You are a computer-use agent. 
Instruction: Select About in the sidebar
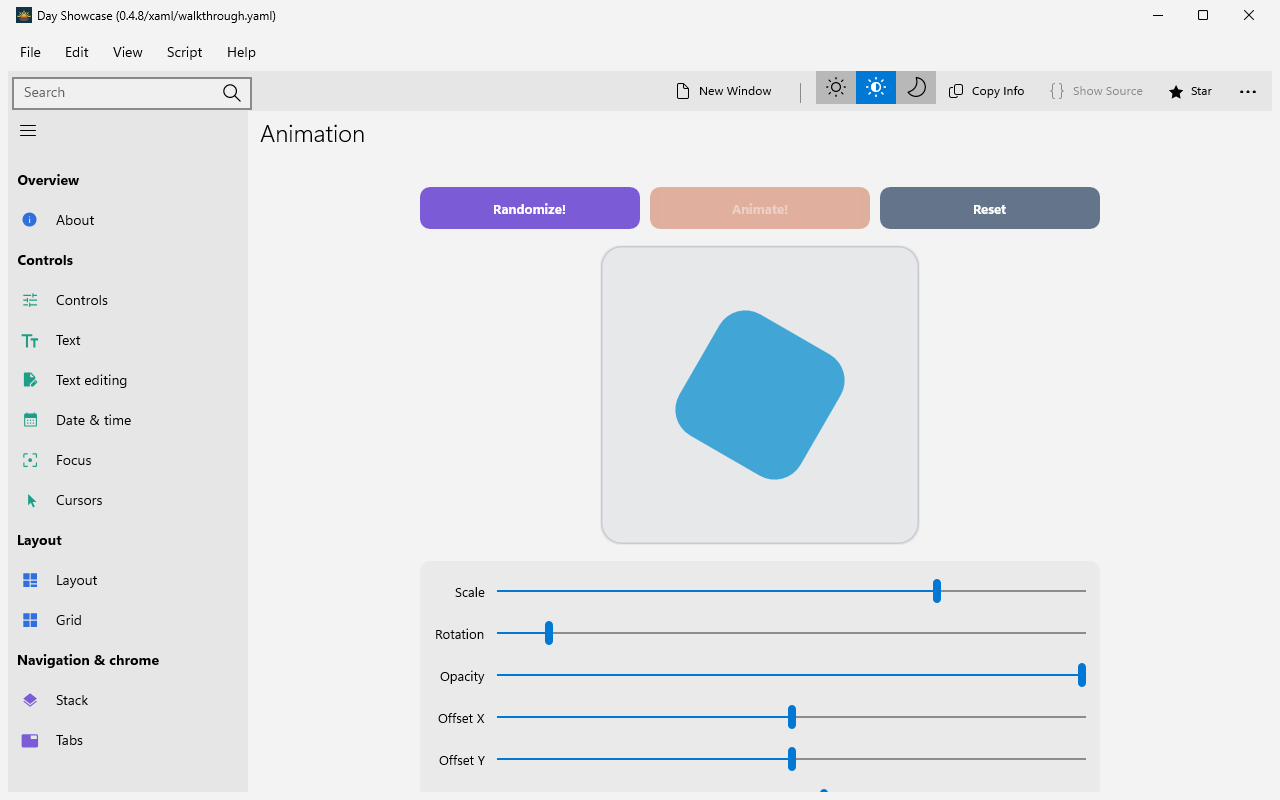(x=128, y=220)
